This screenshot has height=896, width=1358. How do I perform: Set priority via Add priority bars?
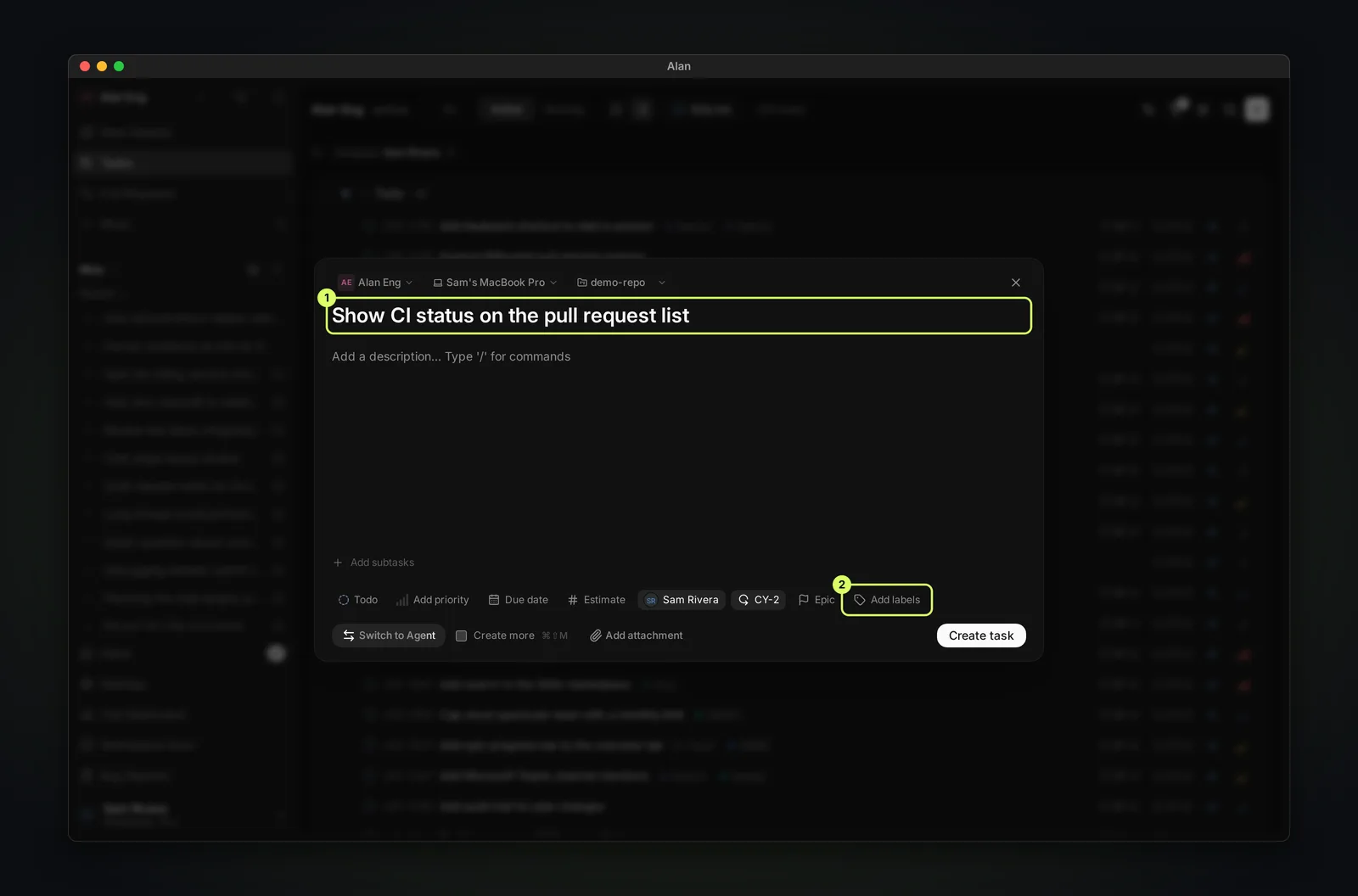432,600
